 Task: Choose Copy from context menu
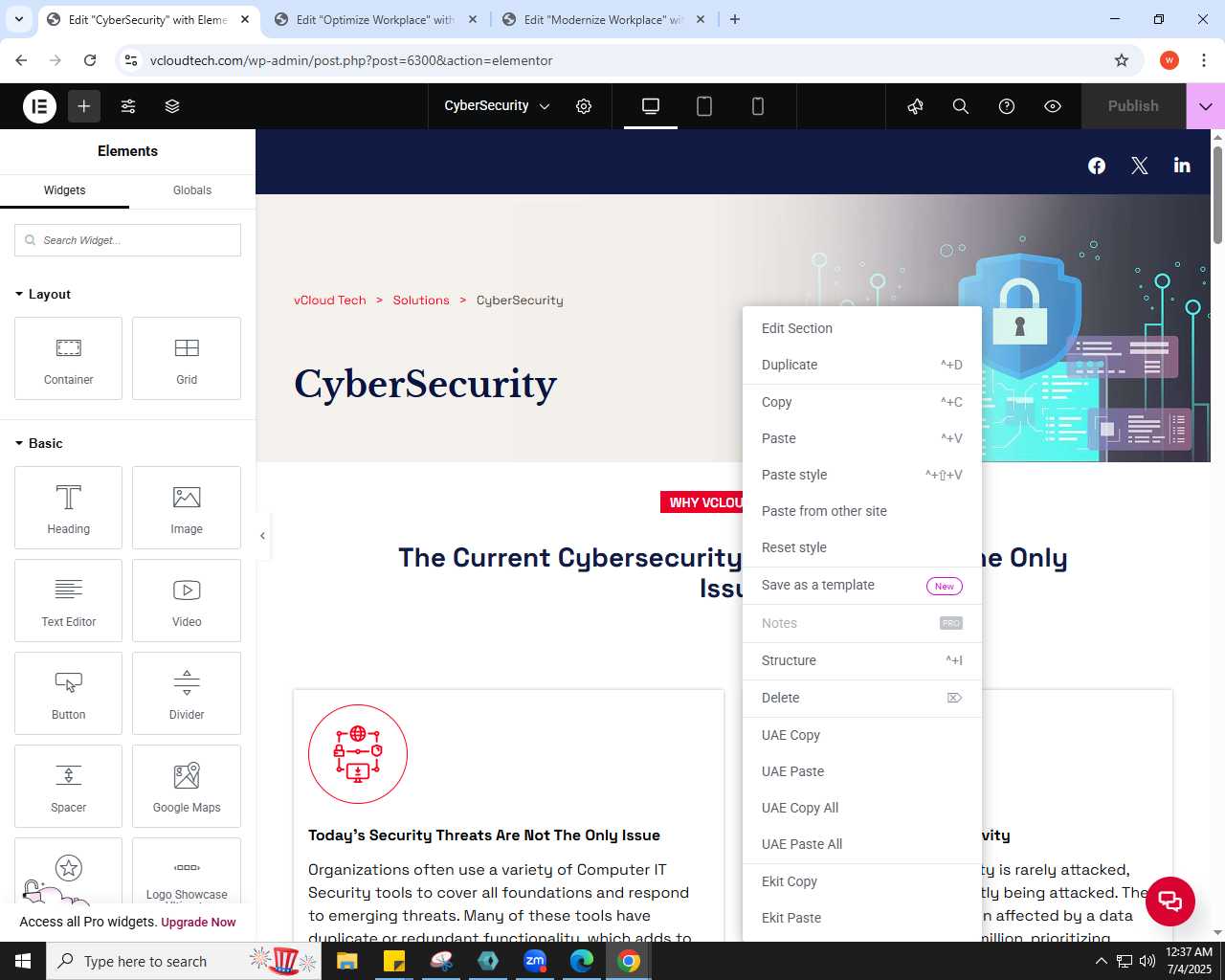862,402
